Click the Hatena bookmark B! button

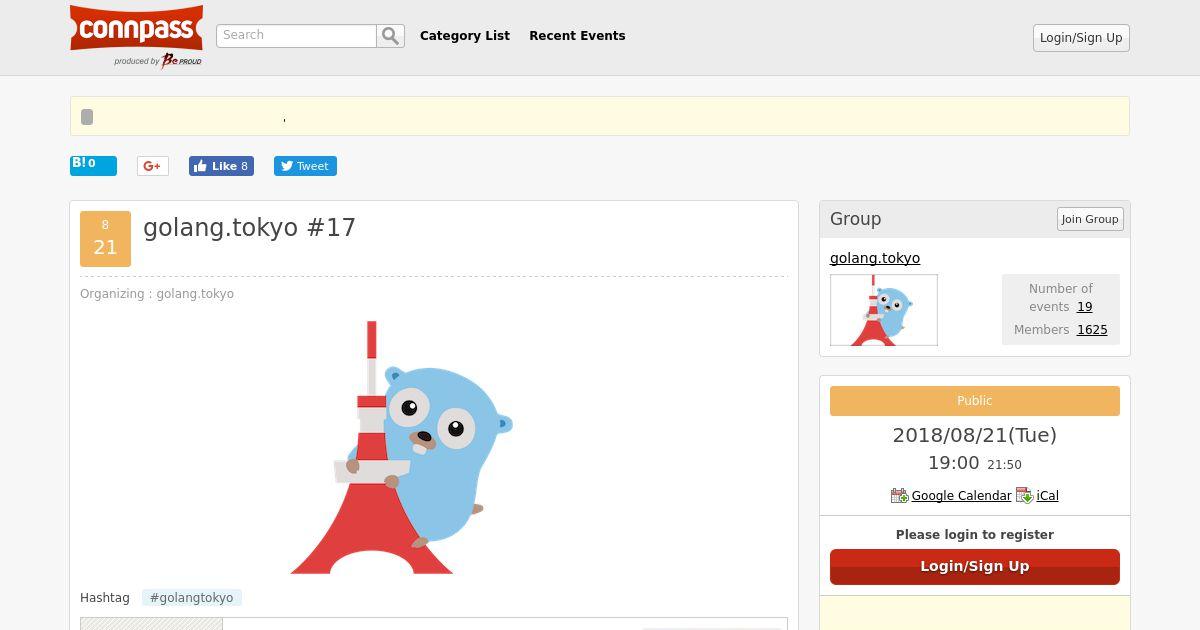pos(93,165)
